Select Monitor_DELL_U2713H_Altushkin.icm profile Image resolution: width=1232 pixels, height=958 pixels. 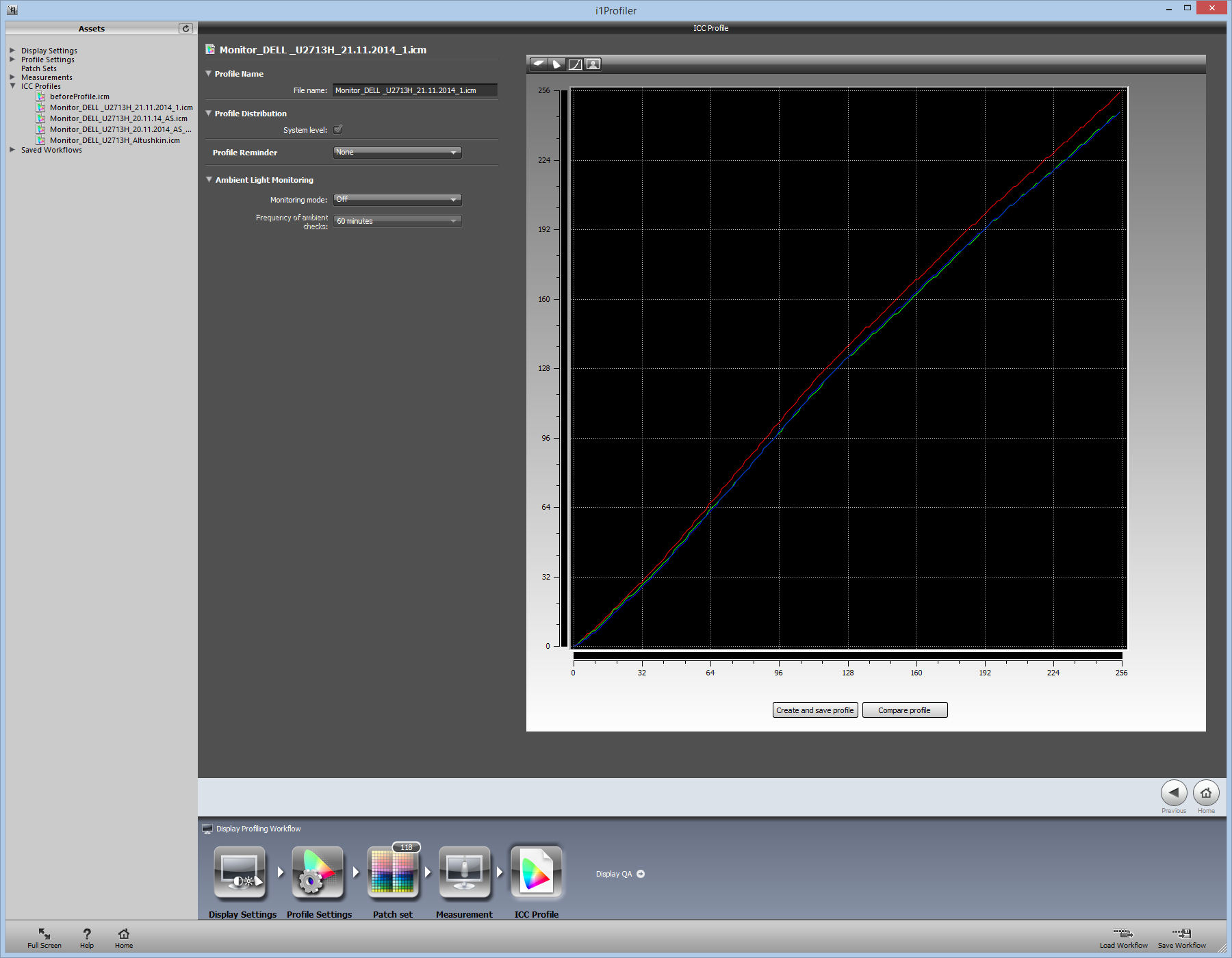pyautogui.click(x=115, y=140)
